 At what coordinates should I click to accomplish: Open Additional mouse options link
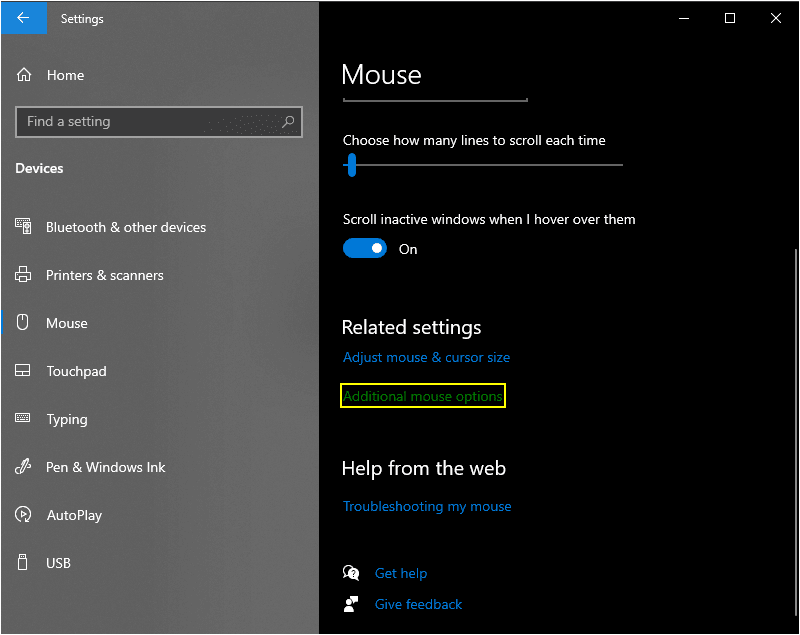pos(422,396)
